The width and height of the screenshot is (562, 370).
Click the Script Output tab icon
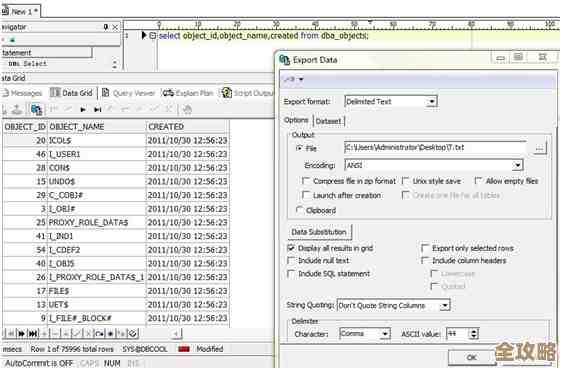tap(227, 93)
